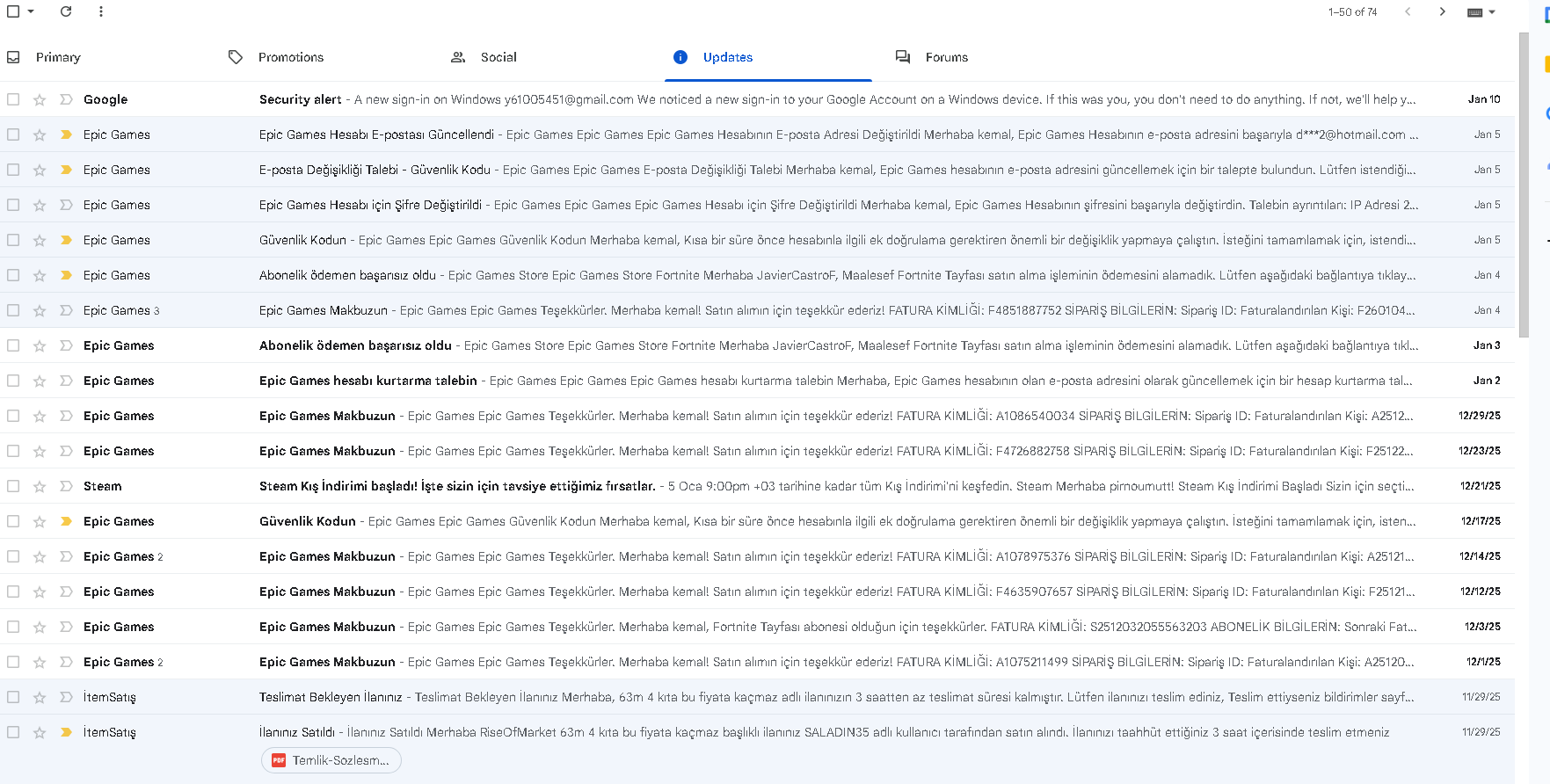Star the İlanınız Satıldı email
The height and width of the screenshot is (784, 1550).
40,732
